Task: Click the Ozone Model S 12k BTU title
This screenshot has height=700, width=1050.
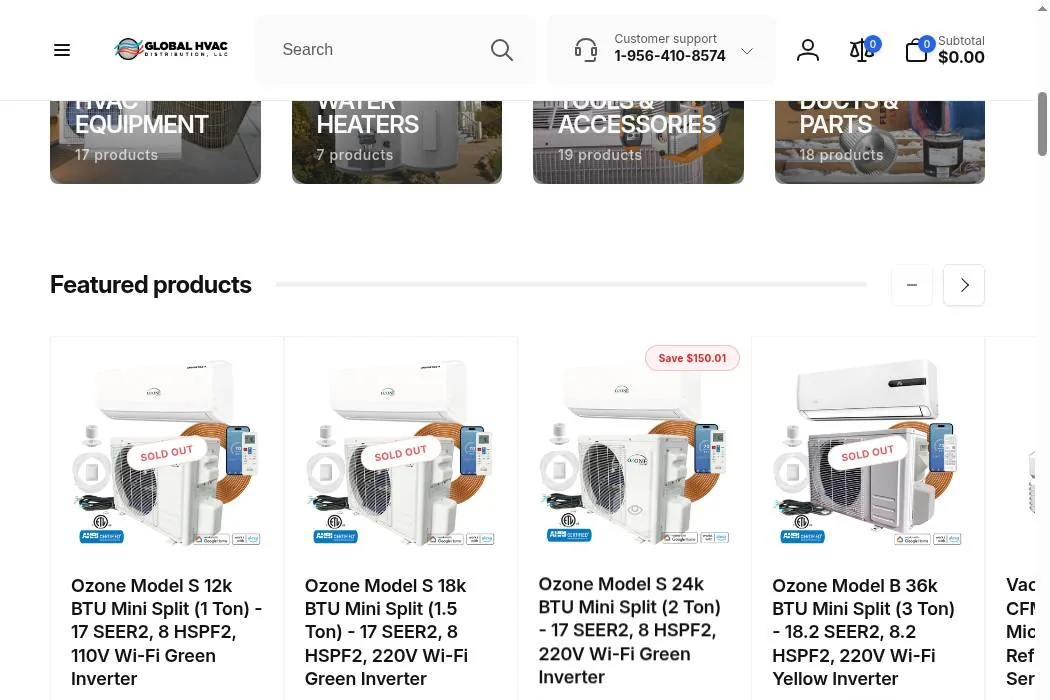Action: pyautogui.click(x=167, y=632)
